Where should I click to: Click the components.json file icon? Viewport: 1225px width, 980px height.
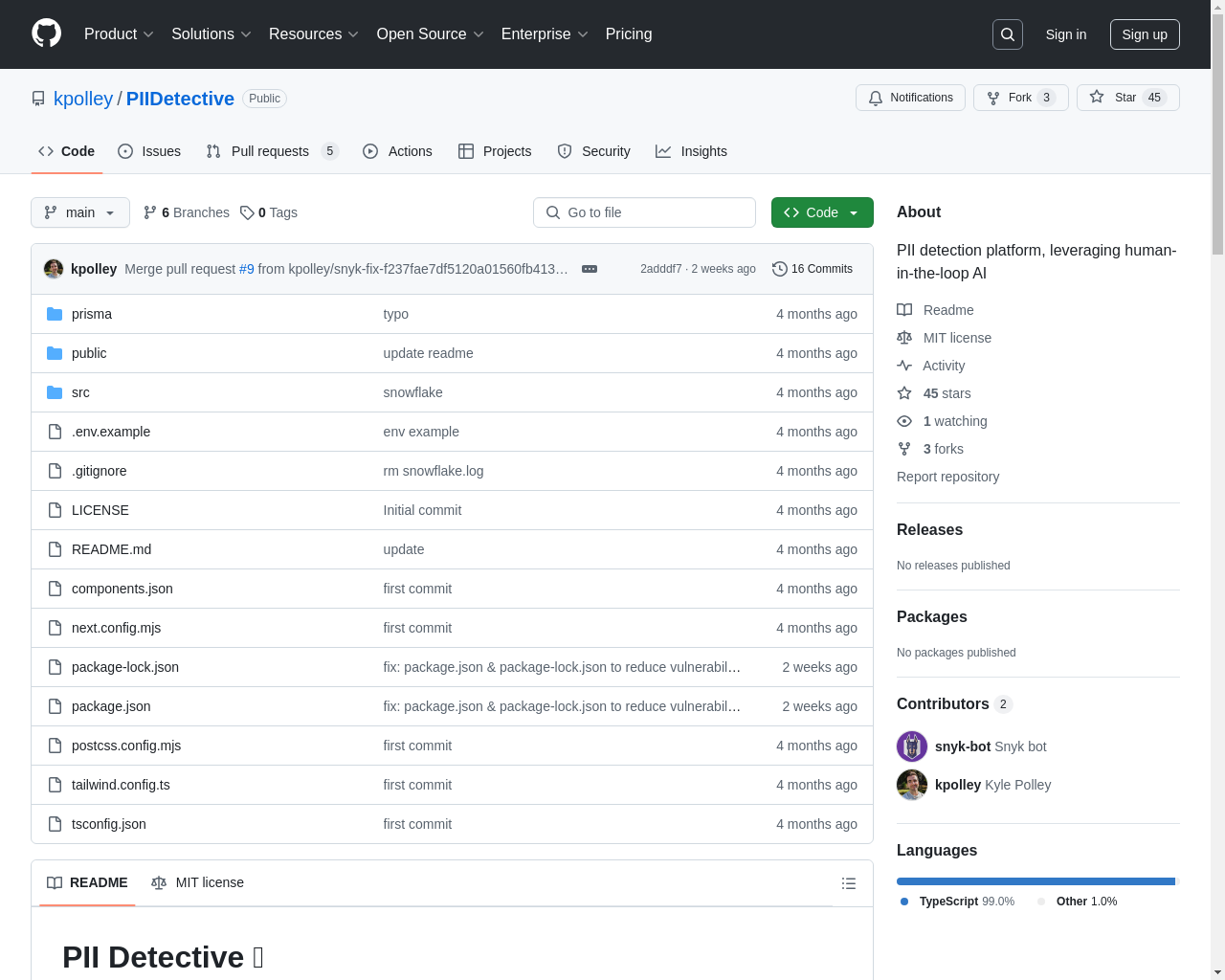click(x=55, y=589)
